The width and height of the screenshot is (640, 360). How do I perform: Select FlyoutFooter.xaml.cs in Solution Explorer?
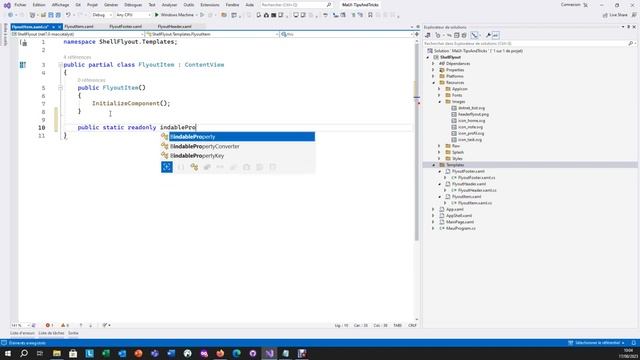click(476, 178)
